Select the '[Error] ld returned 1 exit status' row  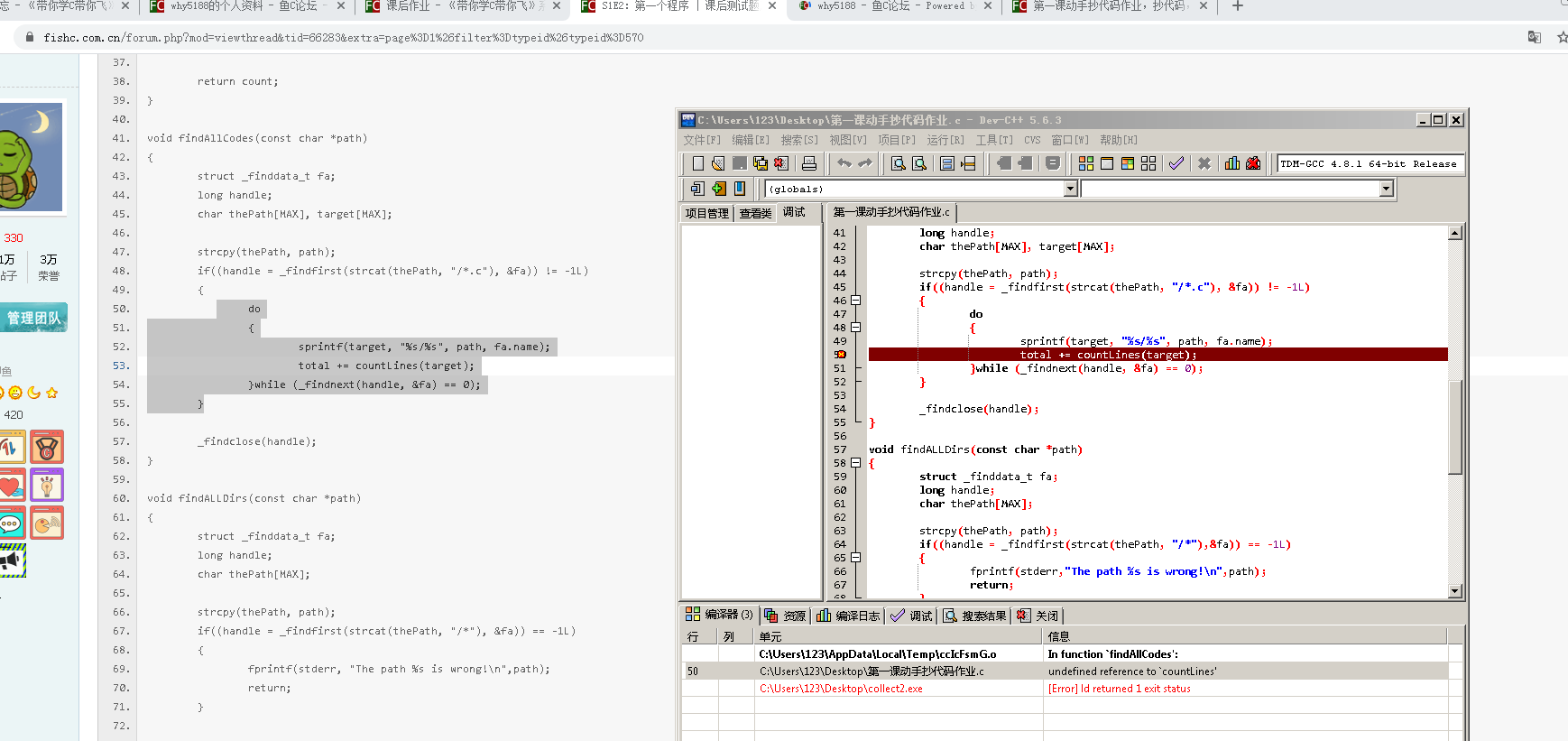click(1065, 689)
